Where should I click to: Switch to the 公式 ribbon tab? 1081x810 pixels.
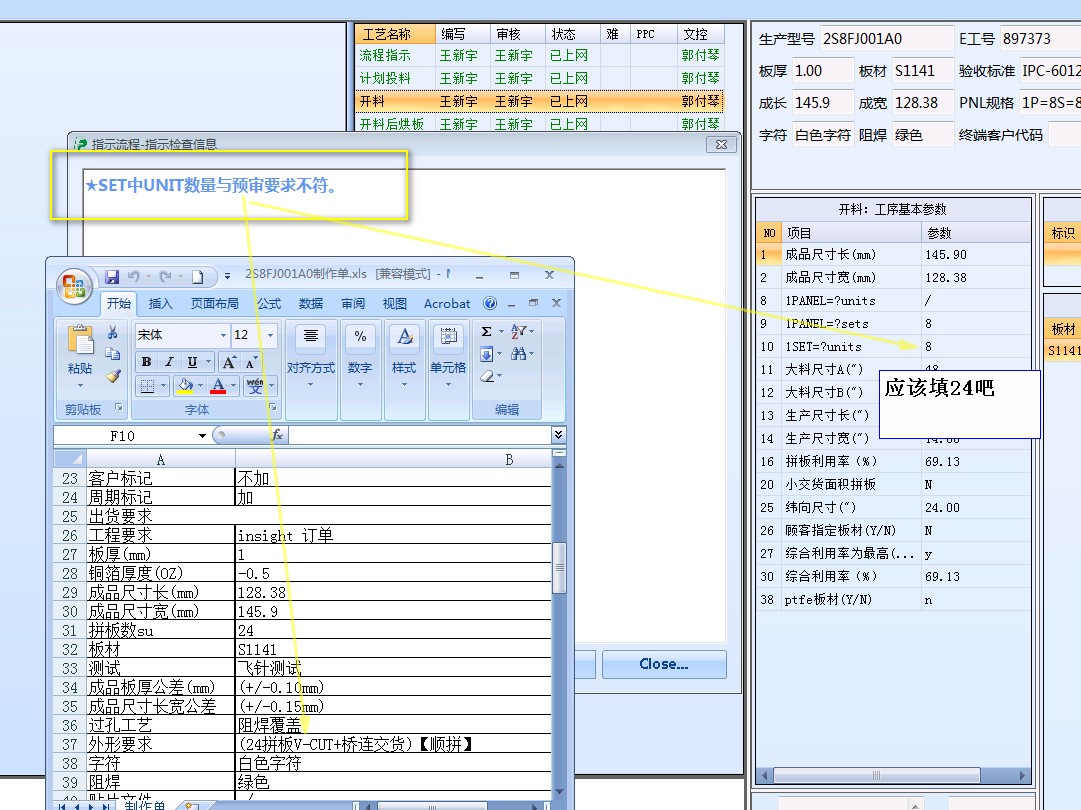pos(269,303)
